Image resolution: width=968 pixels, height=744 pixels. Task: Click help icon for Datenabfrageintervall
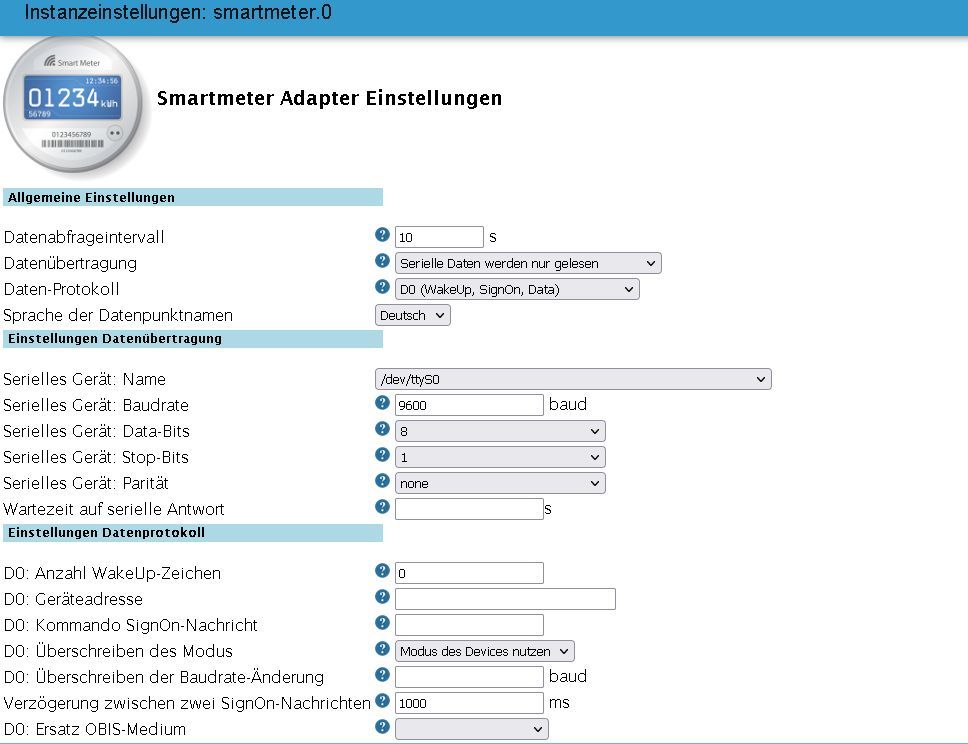(x=382, y=235)
